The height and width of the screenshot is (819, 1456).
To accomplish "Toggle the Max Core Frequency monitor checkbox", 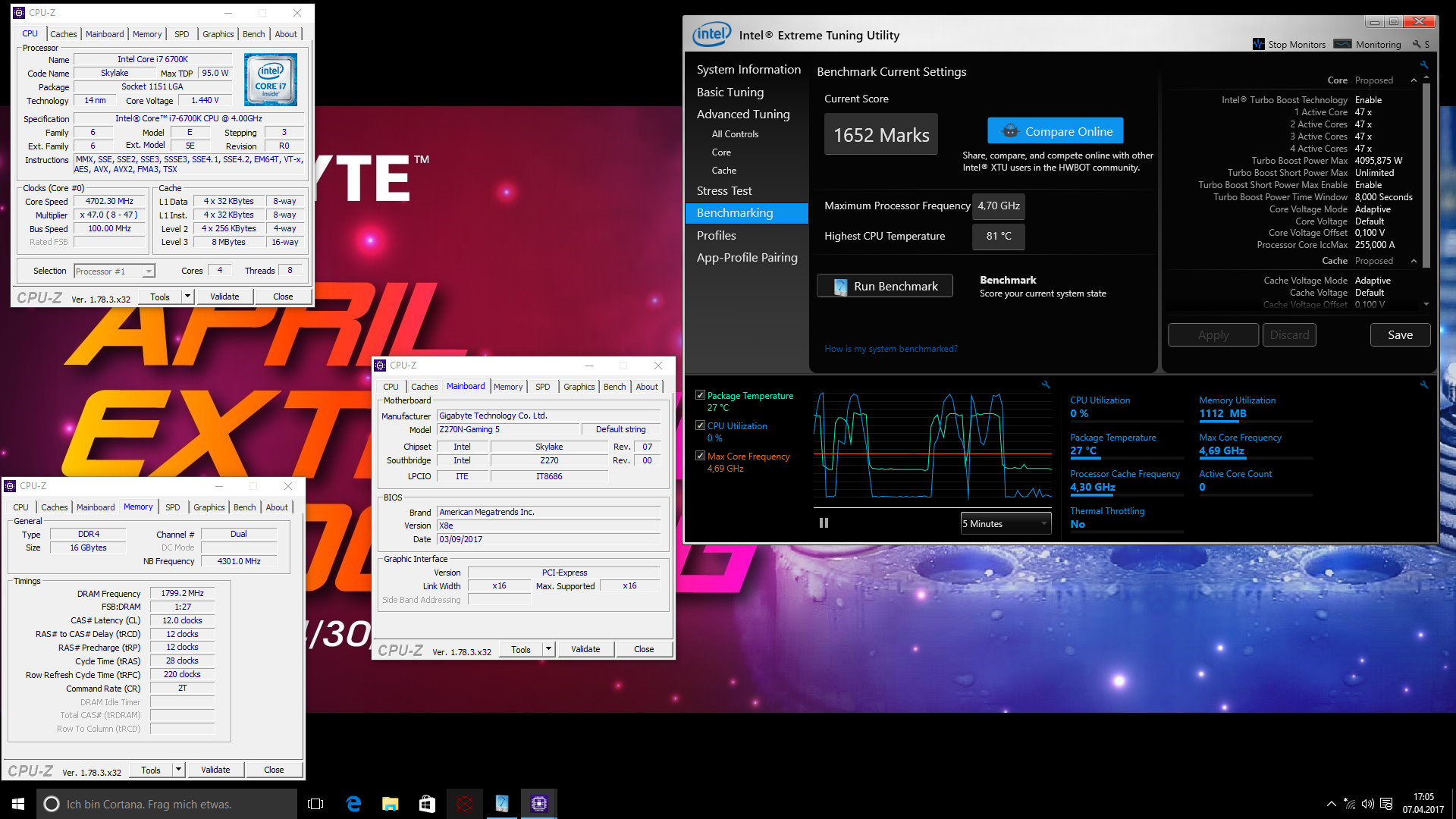I will coord(701,456).
